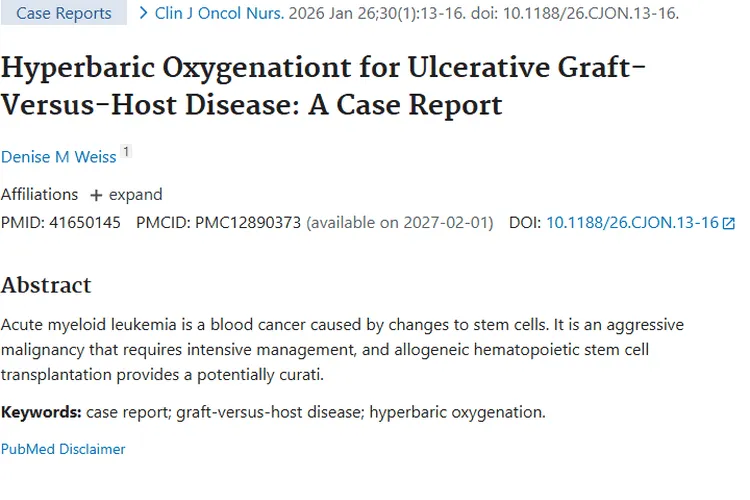Click the plus icon next to expand
The width and height of the screenshot is (750, 500).
pyautogui.click(x=96, y=195)
